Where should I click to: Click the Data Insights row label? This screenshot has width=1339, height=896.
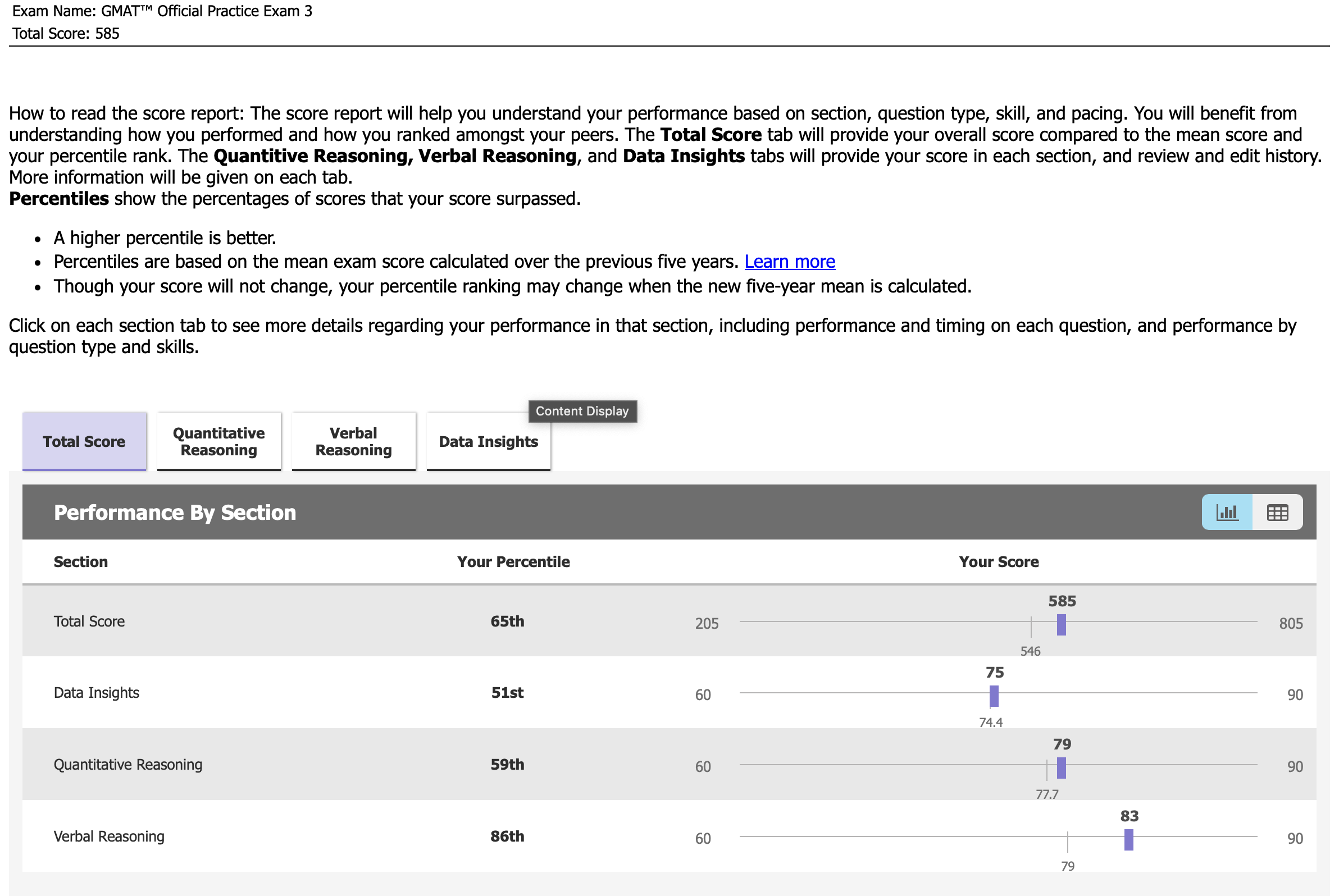coord(97,693)
